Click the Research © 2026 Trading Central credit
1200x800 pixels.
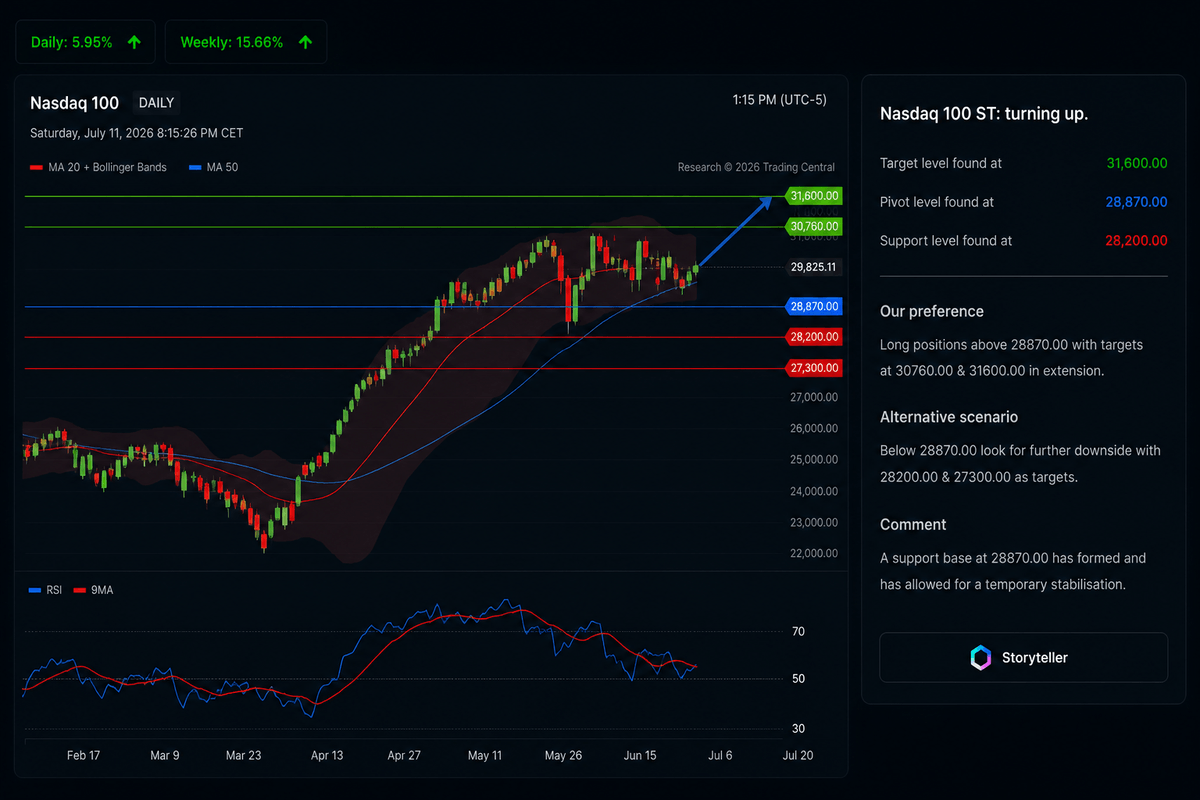(756, 167)
